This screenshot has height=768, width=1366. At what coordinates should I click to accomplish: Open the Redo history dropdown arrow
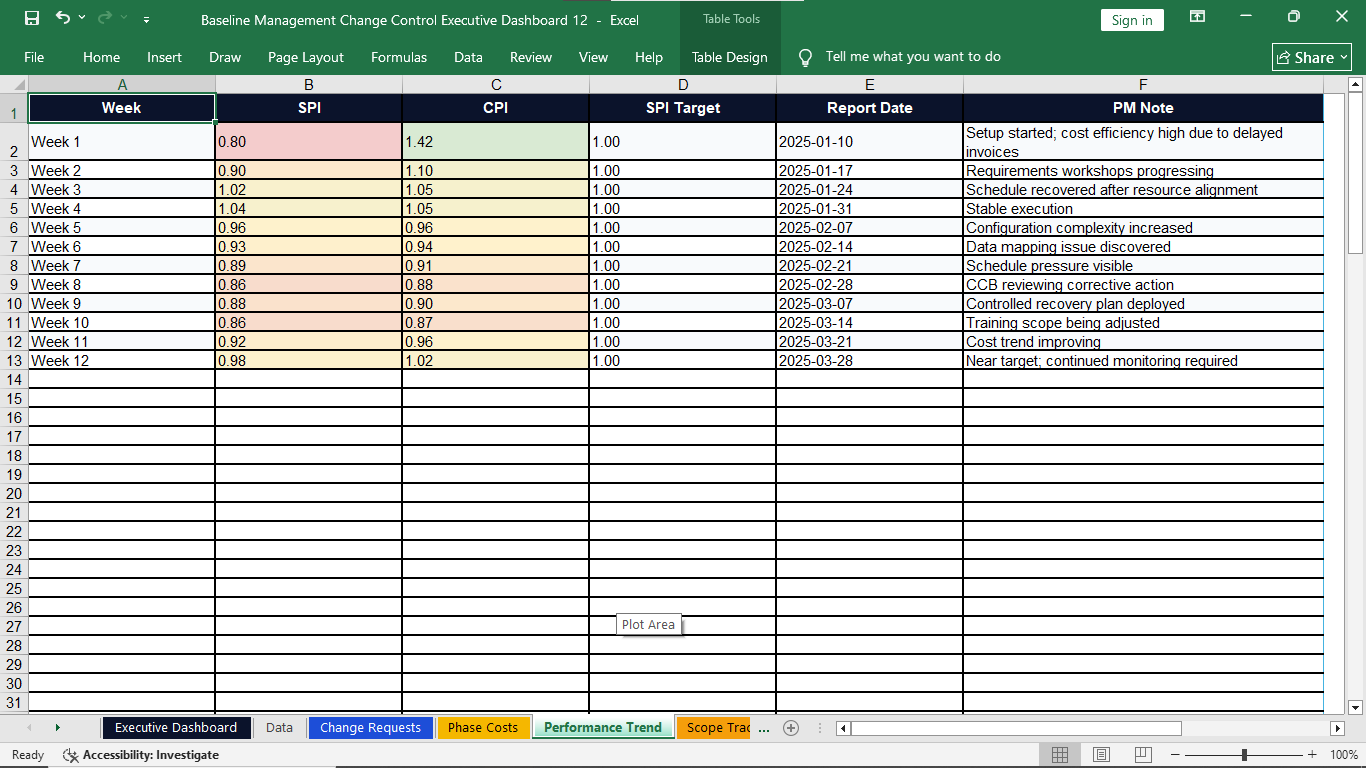[124, 19]
